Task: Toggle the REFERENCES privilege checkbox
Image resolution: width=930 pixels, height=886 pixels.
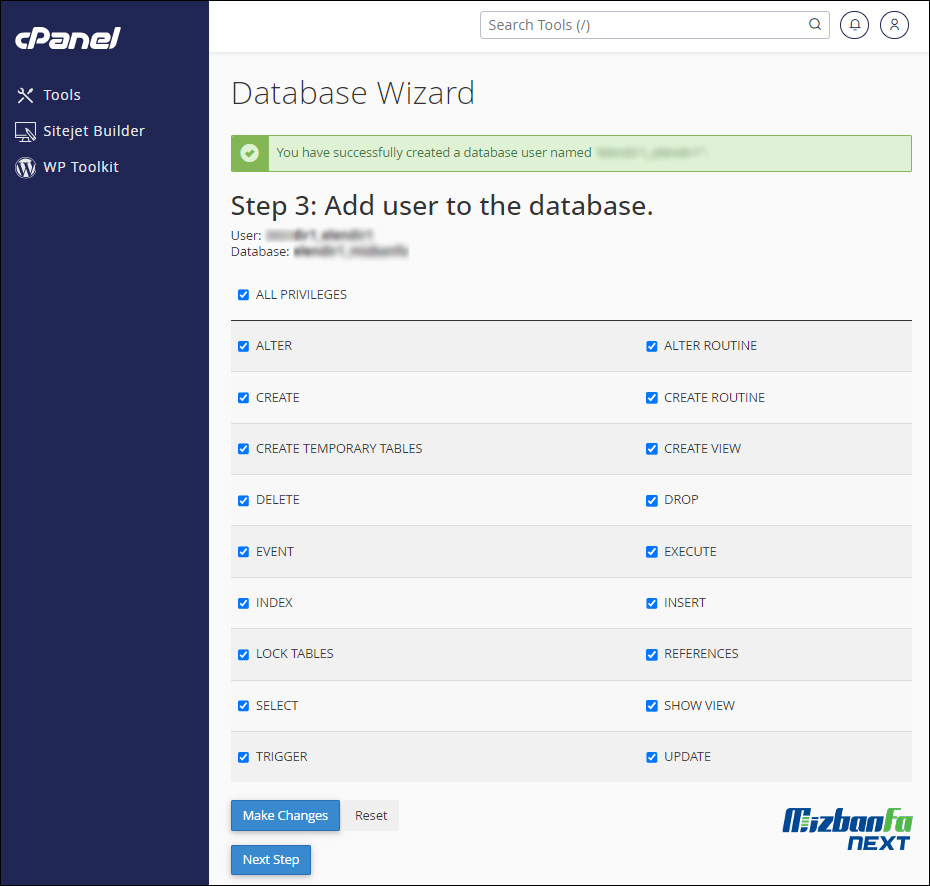Action: (651, 655)
